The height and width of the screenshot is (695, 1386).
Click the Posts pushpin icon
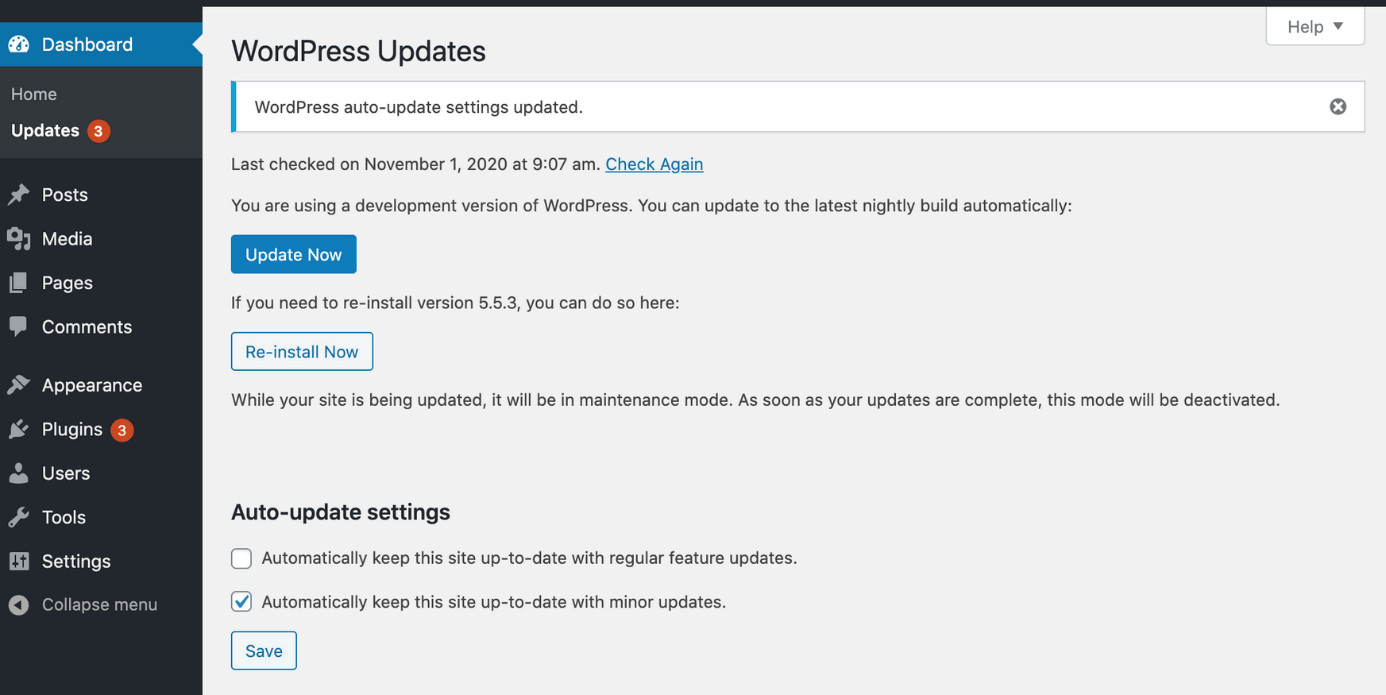(x=19, y=195)
